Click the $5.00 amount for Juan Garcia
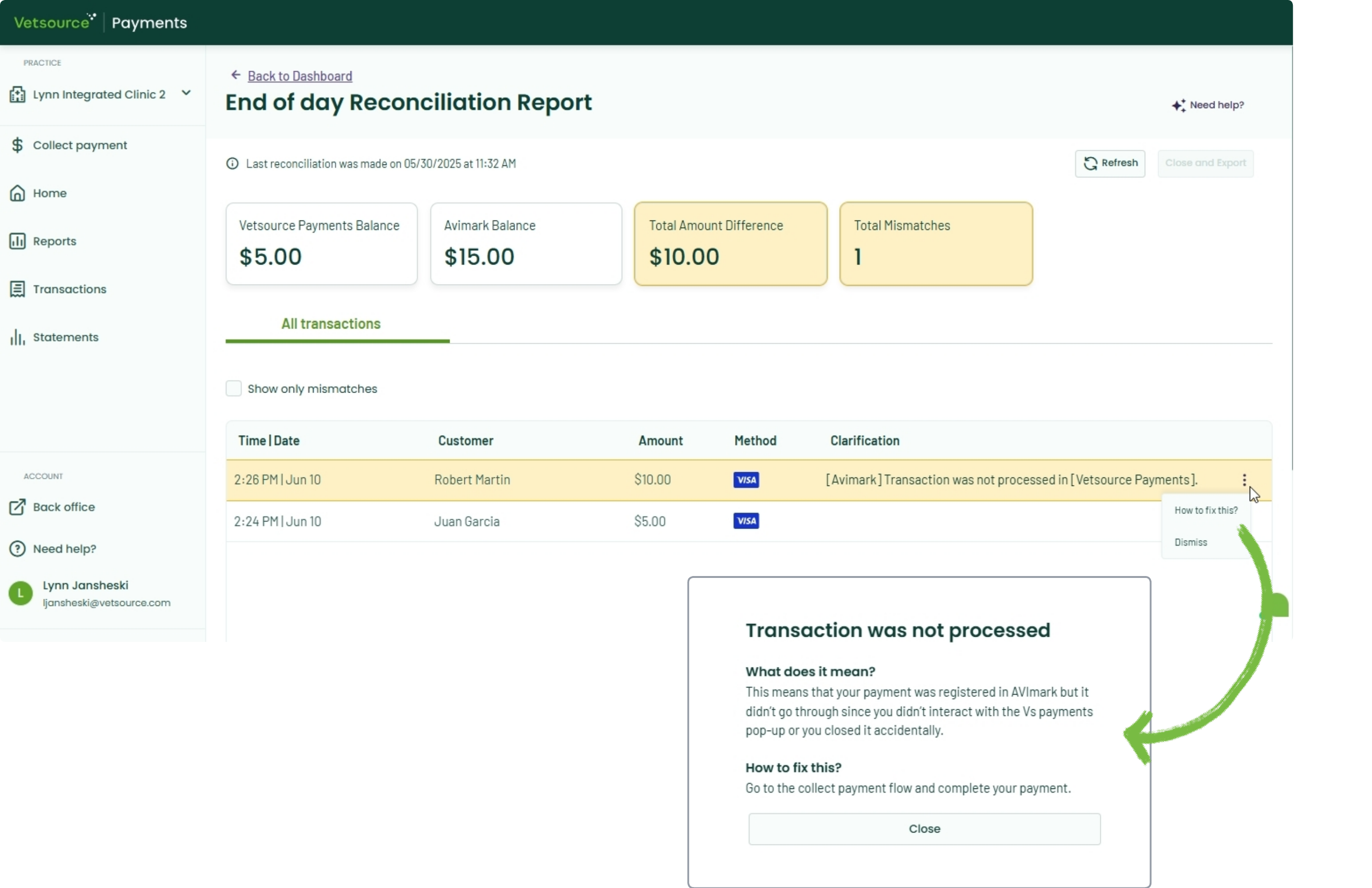 650,522
